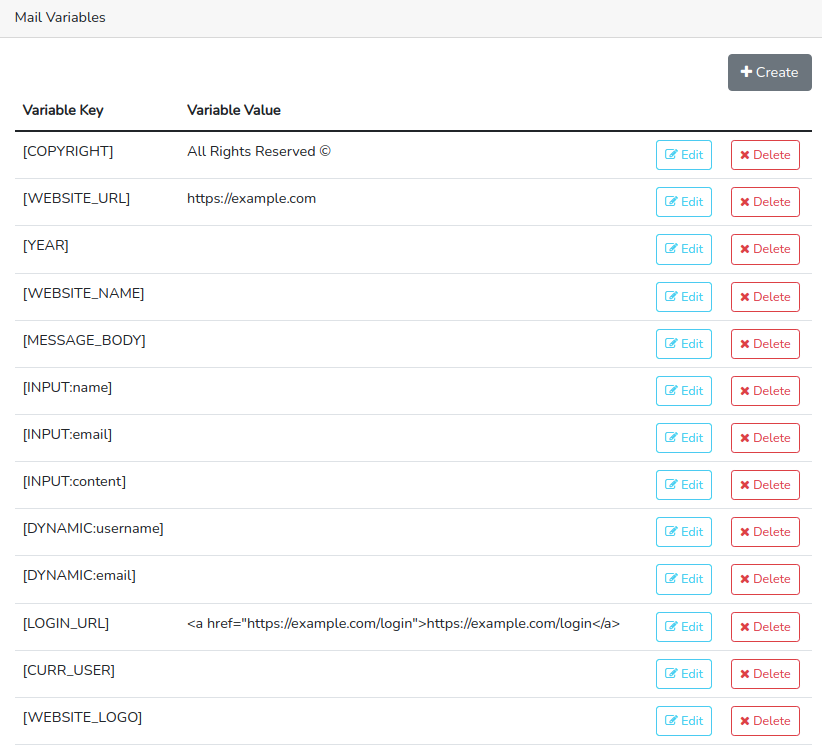This screenshot has width=822, height=745.
Task: Delete the [DYNAMIC:email] variable
Action: (765, 578)
